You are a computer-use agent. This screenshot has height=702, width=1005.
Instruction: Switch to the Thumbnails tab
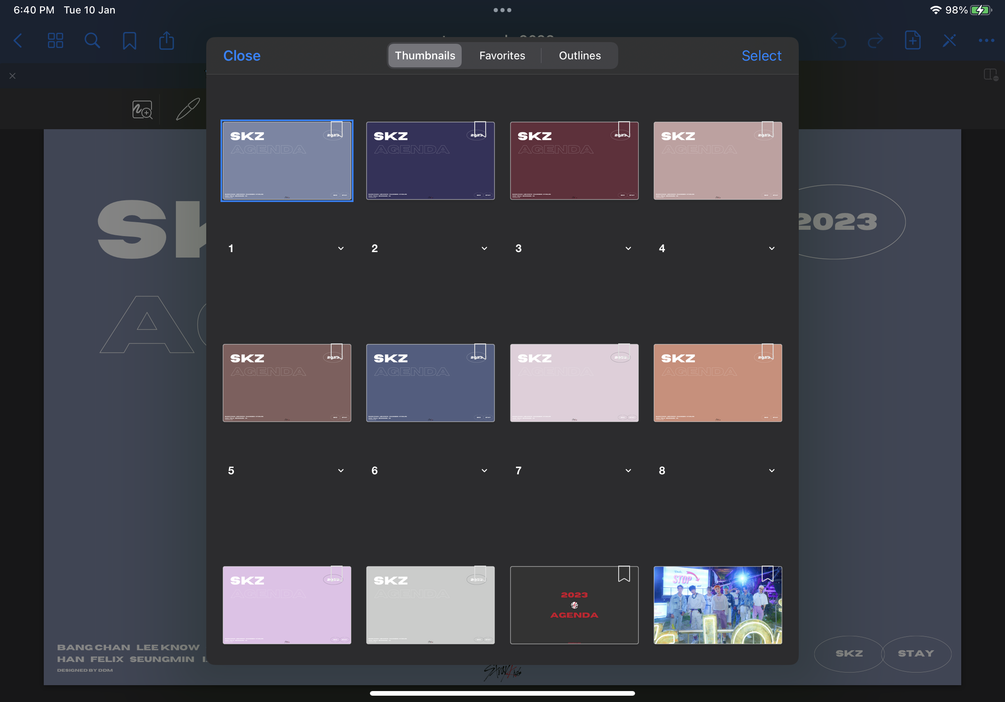click(425, 56)
